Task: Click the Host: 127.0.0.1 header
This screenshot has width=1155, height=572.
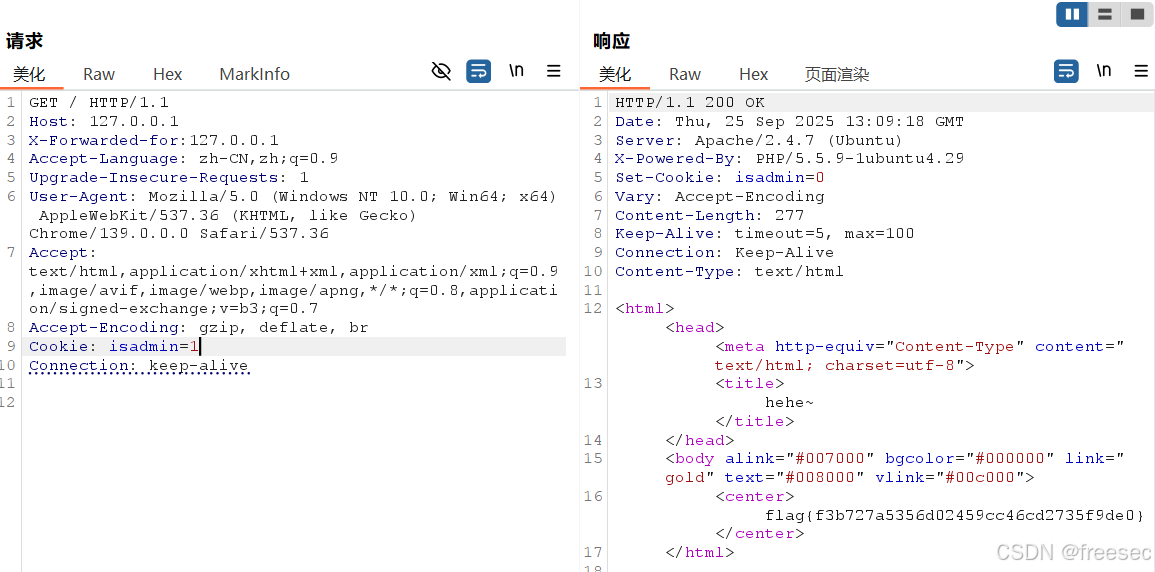Action: (104, 121)
